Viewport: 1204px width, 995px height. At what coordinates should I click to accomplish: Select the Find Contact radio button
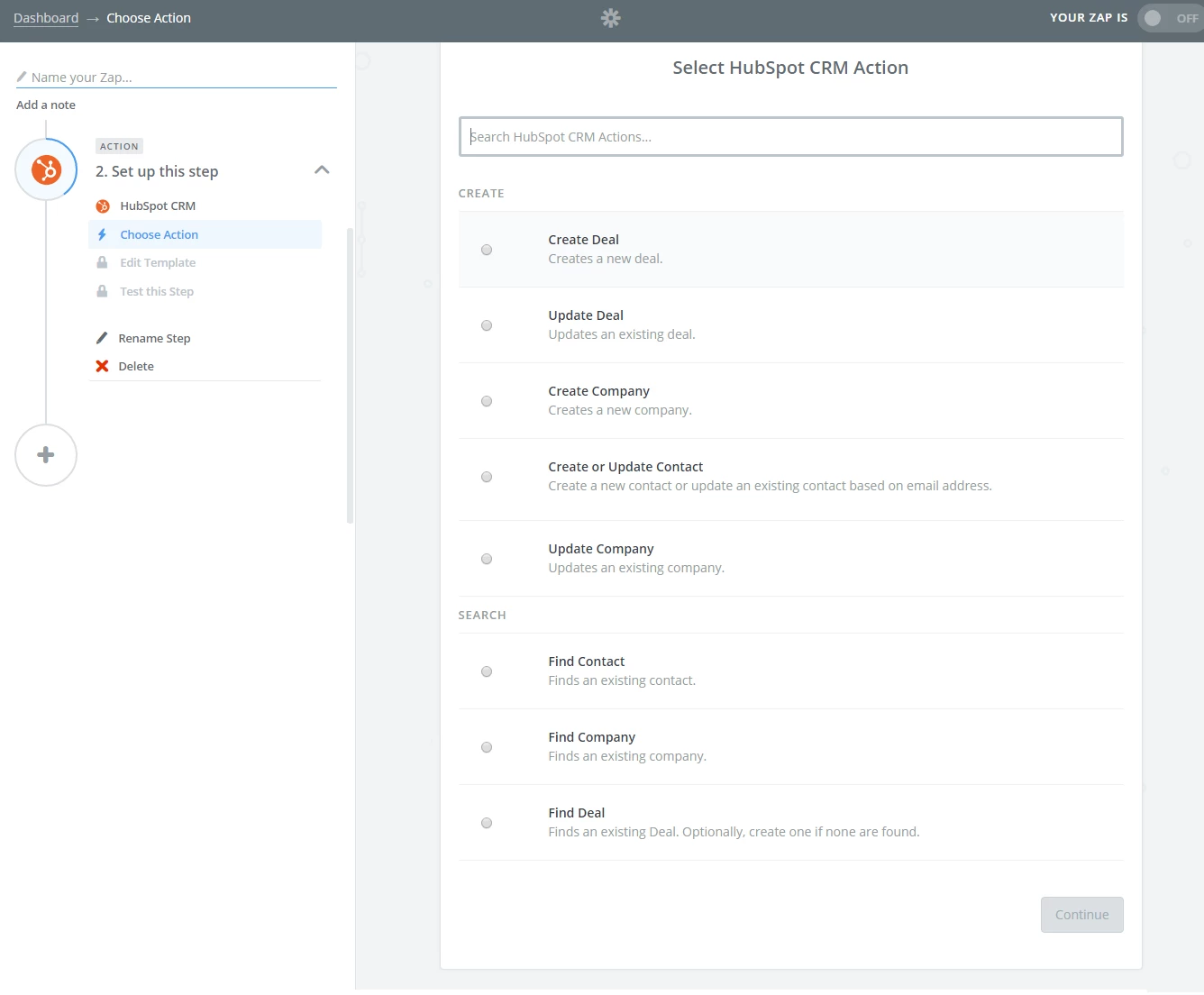487,671
